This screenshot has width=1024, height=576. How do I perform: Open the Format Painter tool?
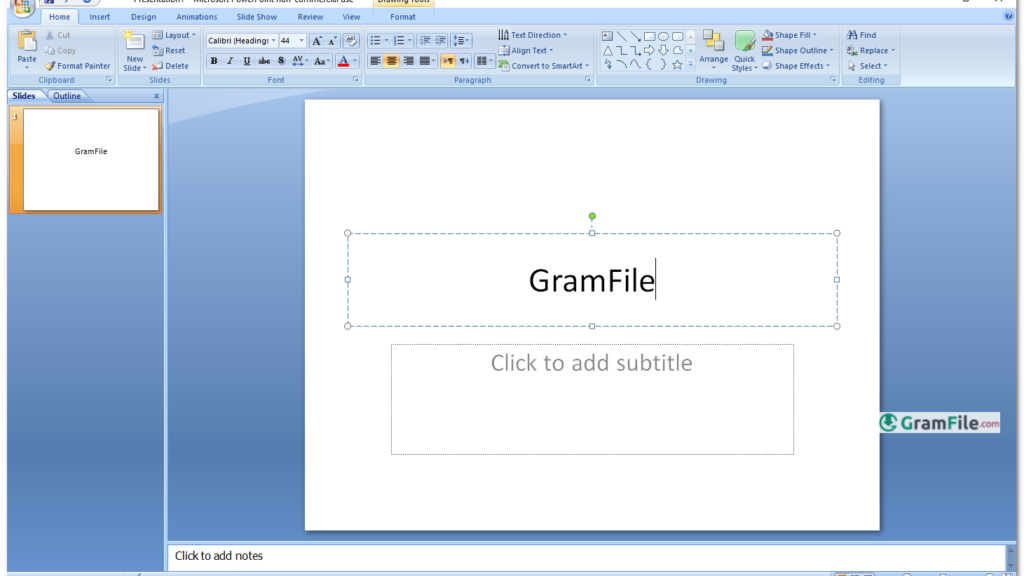point(78,65)
